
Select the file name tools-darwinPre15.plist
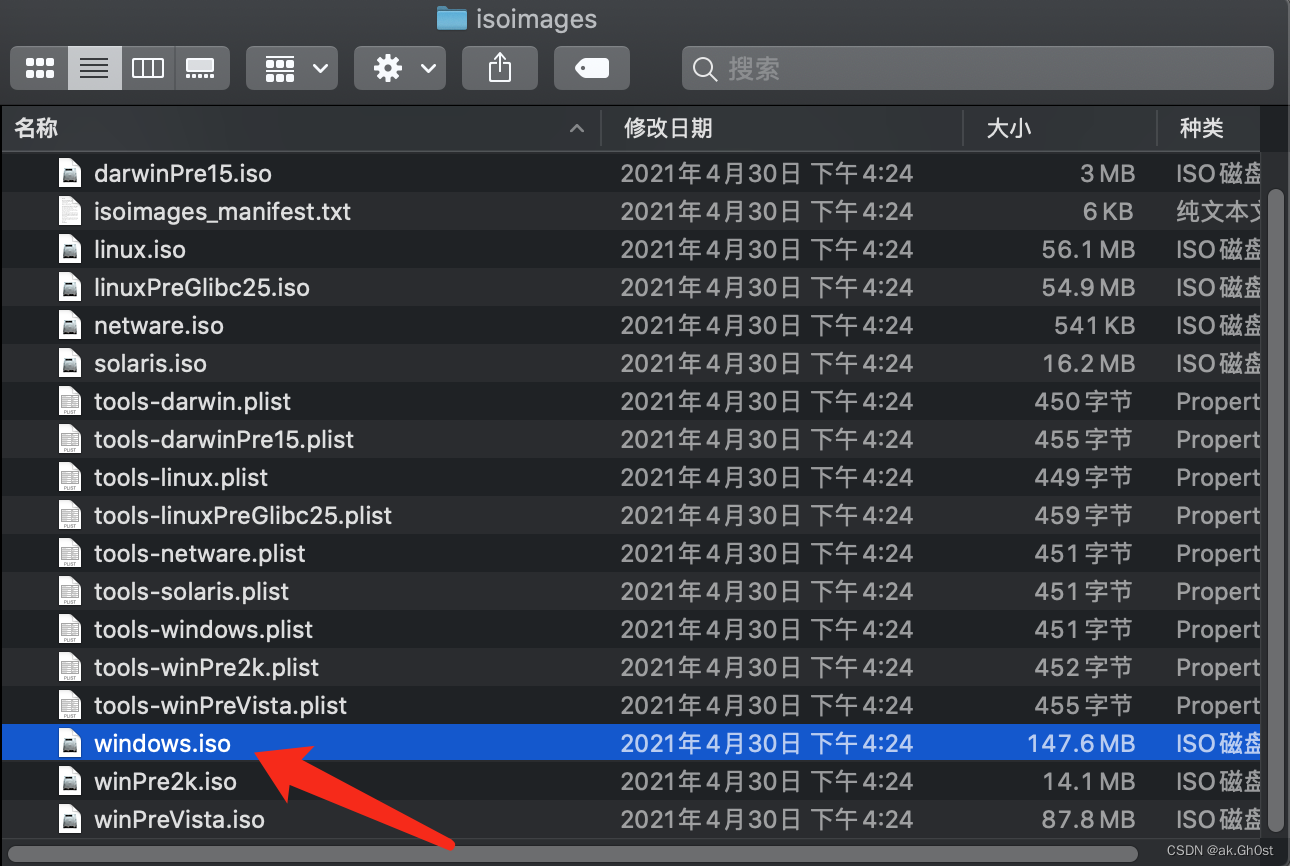click(x=224, y=439)
